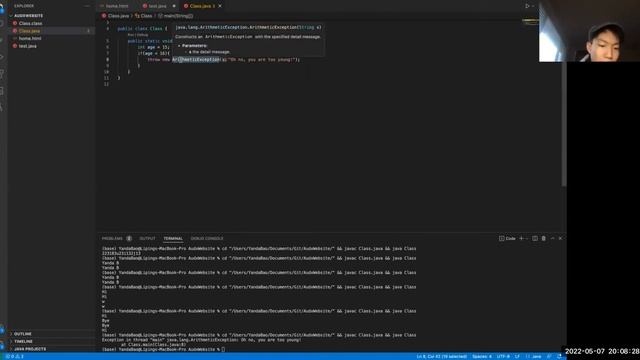Image resolution: width=640 pixels, height=360 pixels.
Task: Click the "Exception in thread" terminal line
Action: pyautogui.click(x=201, y=340)
